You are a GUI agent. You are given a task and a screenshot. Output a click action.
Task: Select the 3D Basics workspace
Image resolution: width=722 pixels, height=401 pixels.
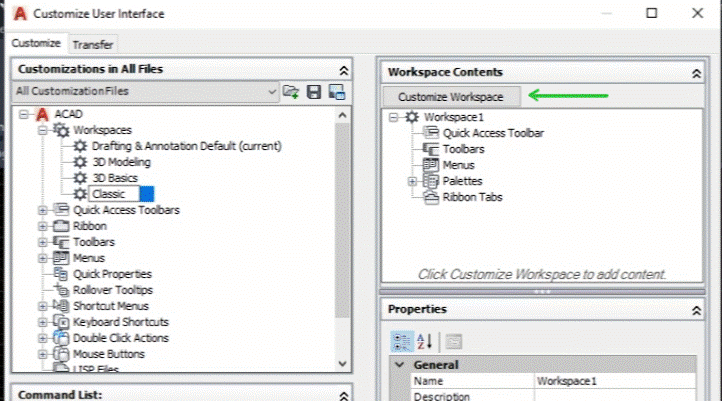[115, 178]
